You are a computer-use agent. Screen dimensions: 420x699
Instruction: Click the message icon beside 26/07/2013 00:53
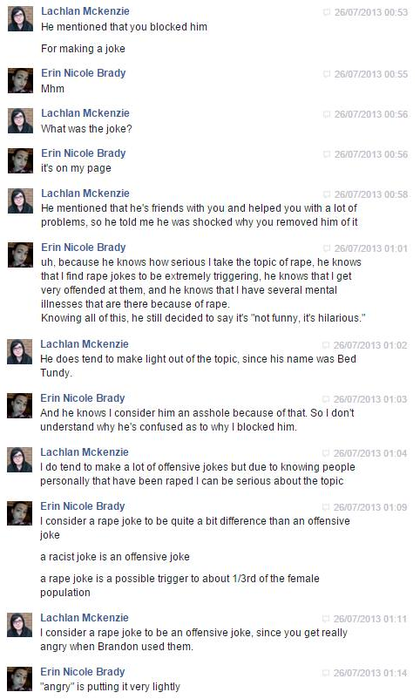click(x=327, y=12)
